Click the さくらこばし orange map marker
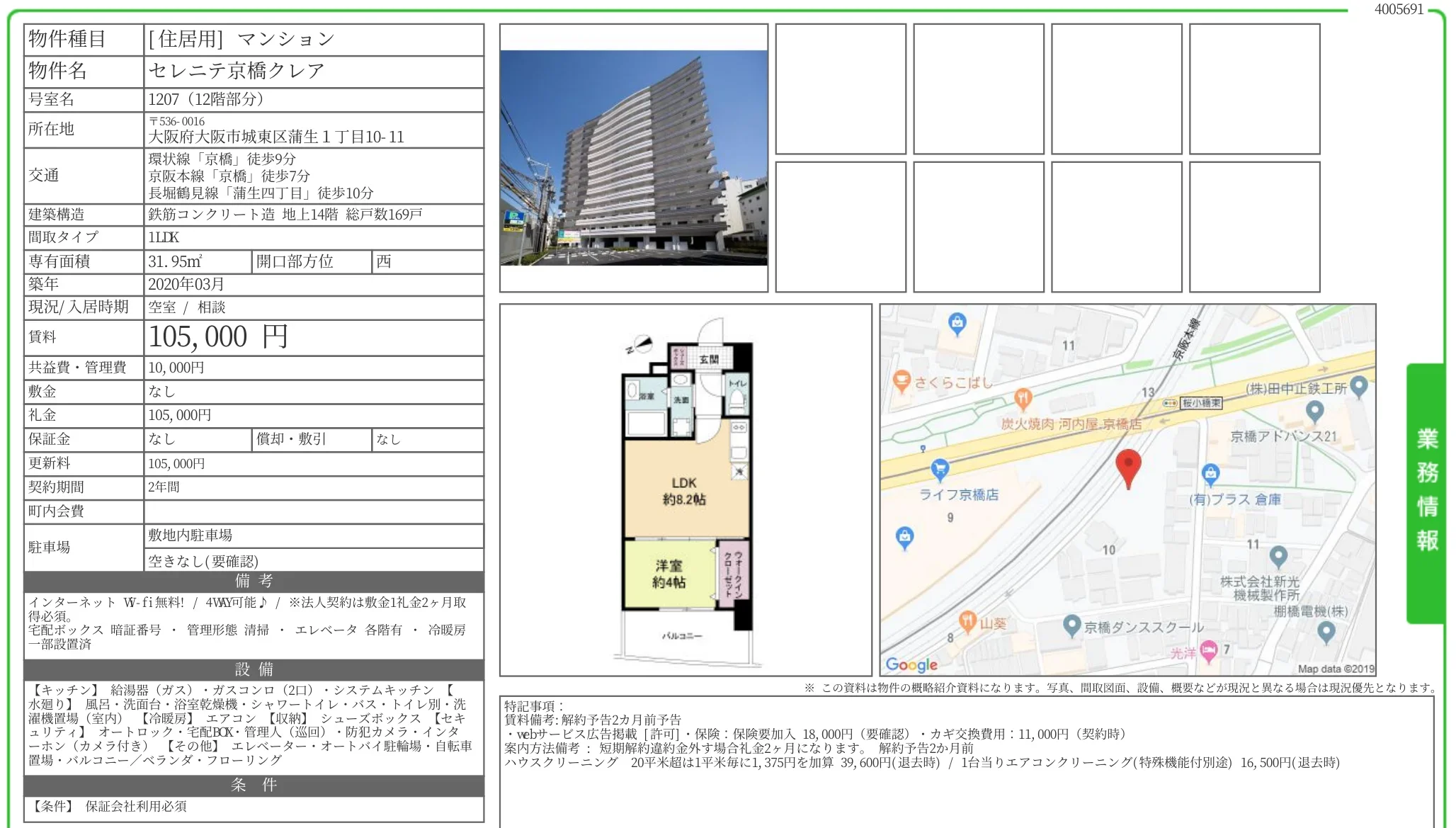 pos(901,381)
